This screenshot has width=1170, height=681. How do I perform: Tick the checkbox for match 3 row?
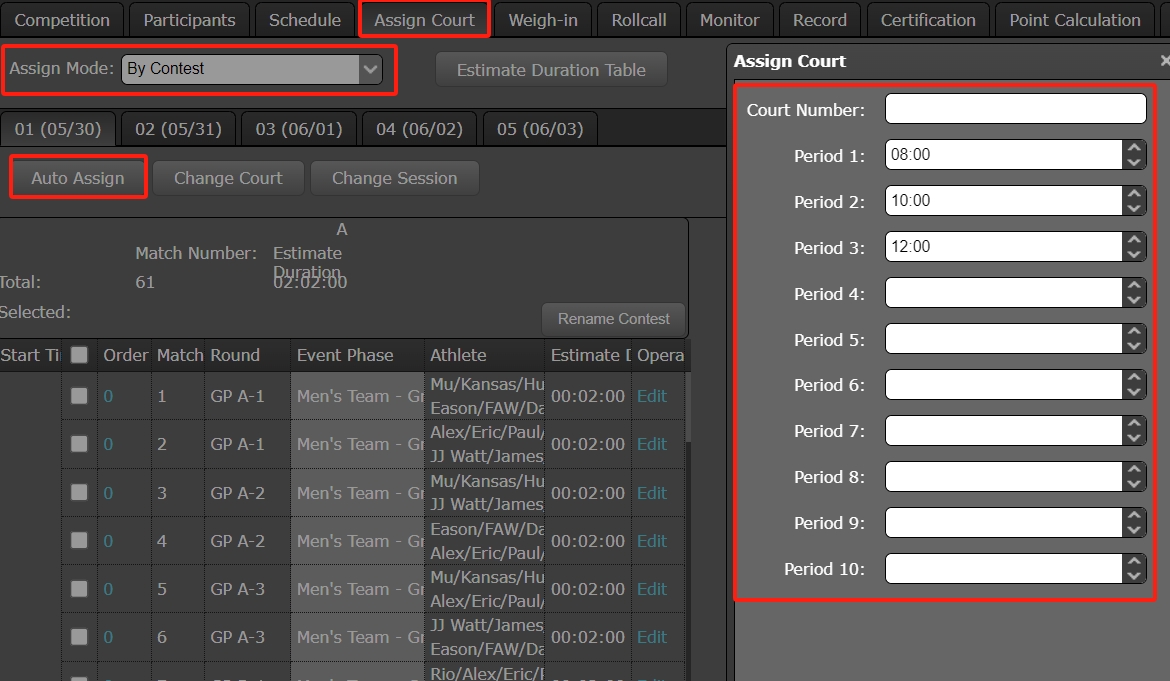click(79, 493)
